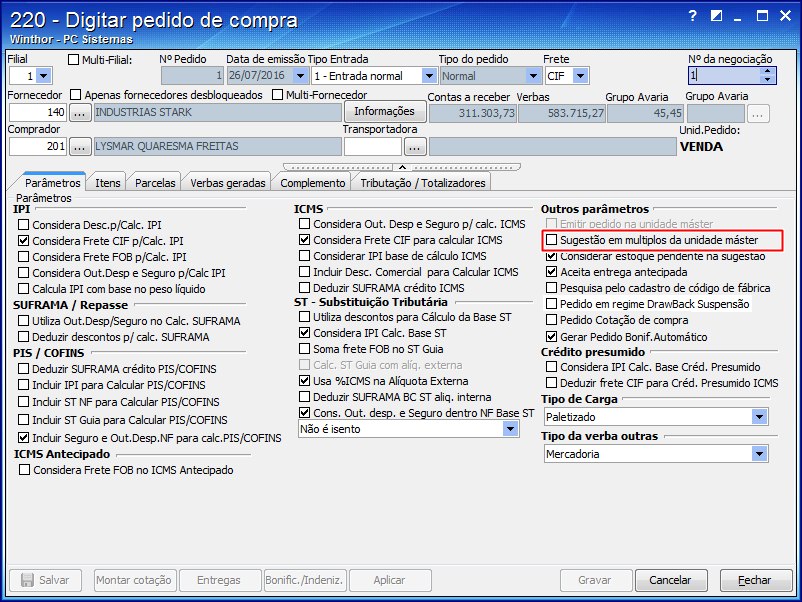Open the Verbas geradas tab
The height and width of the screenshot is (602, 802).
point(228,183)
